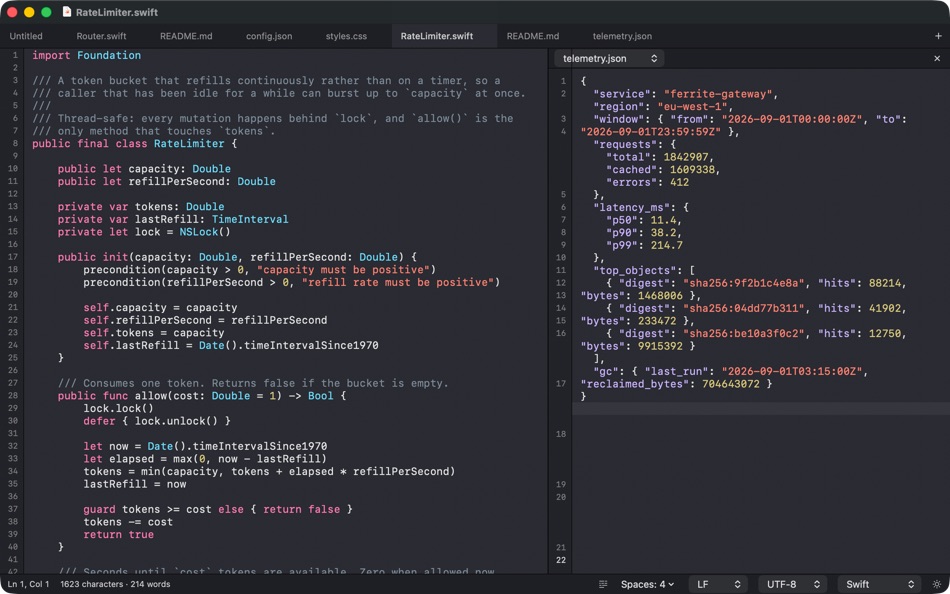Click the guard tokens >= cost line
The image size is (950, 594).
(x=218, y=510)
